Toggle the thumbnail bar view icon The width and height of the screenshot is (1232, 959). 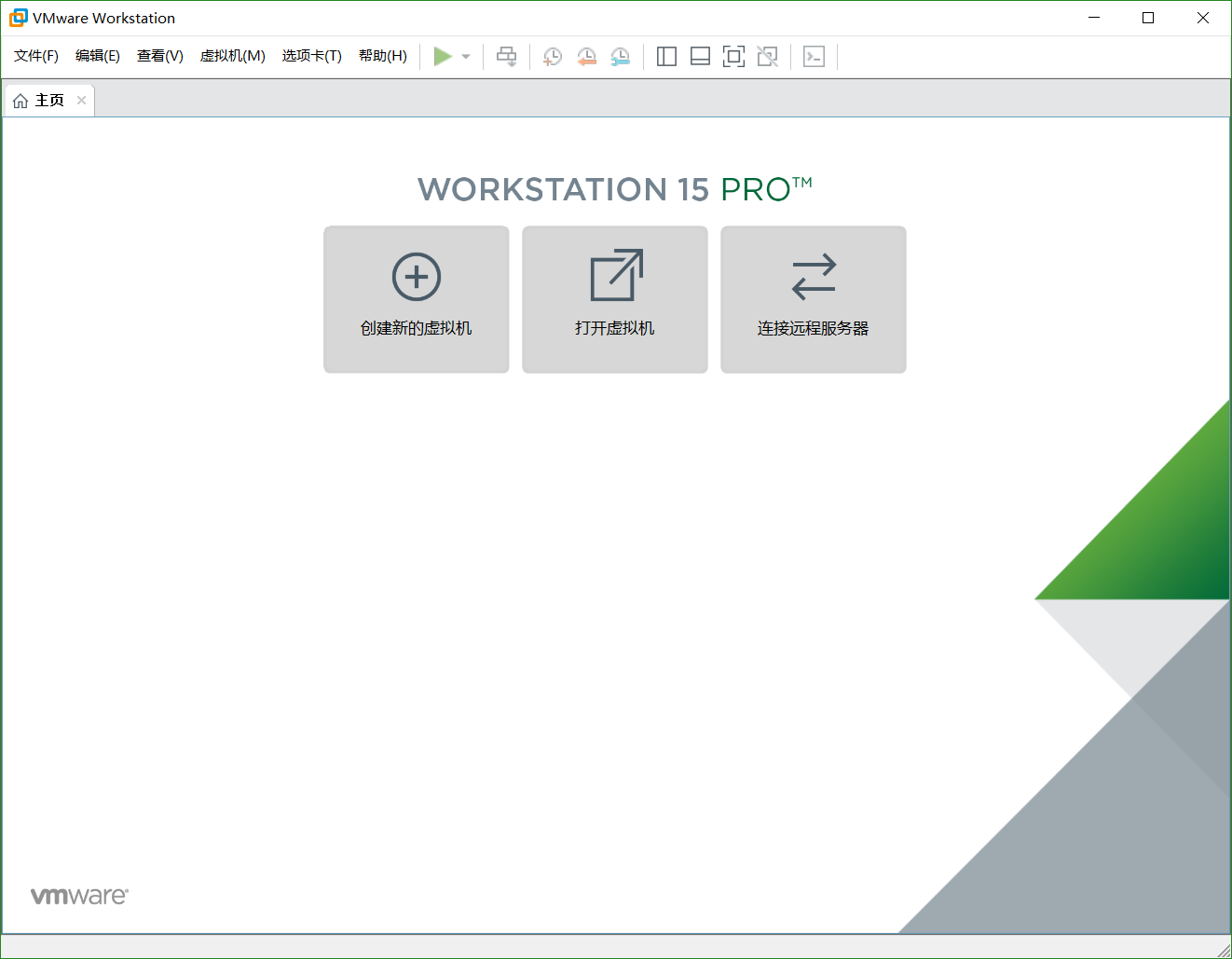pyautogui.click(x=700, y=57)
